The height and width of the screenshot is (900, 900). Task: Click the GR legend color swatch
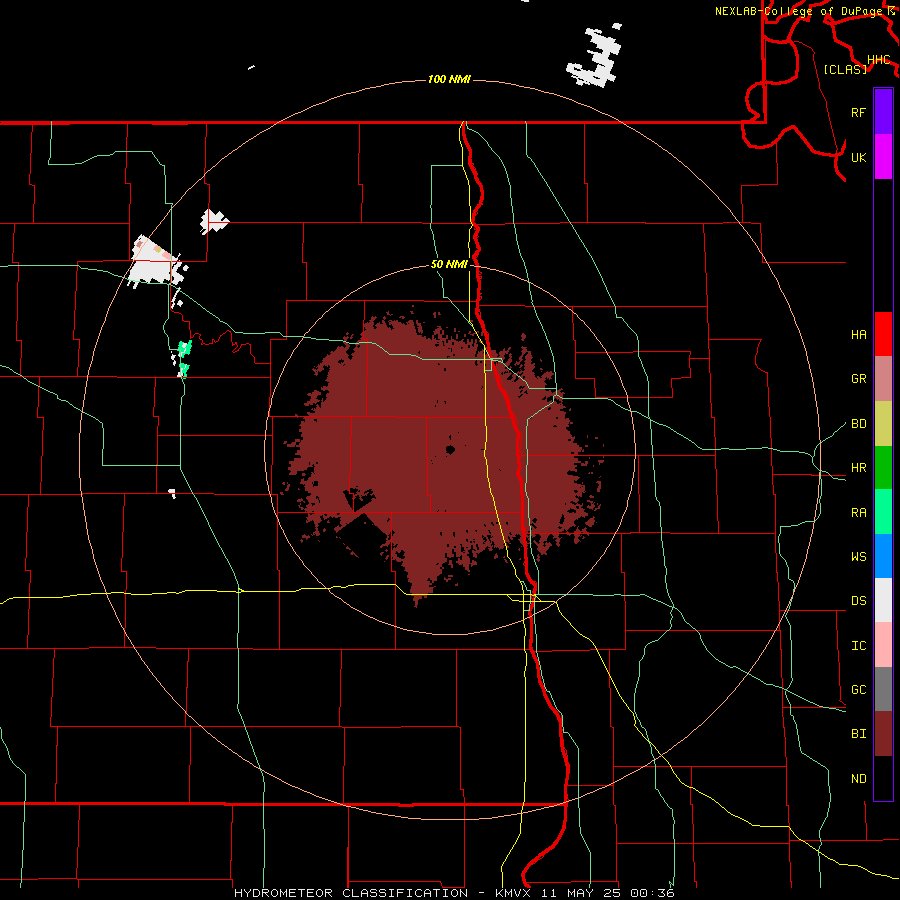coord(883,379)
